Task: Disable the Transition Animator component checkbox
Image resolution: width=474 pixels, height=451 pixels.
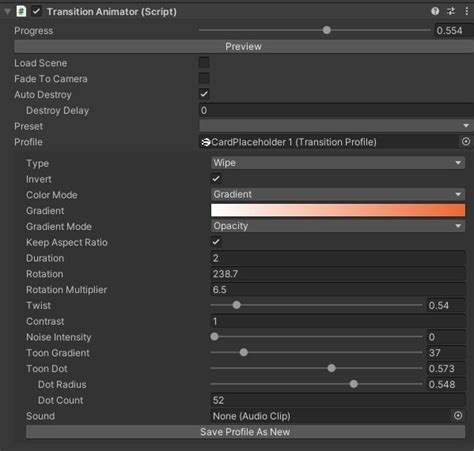Action: (36, 11)
